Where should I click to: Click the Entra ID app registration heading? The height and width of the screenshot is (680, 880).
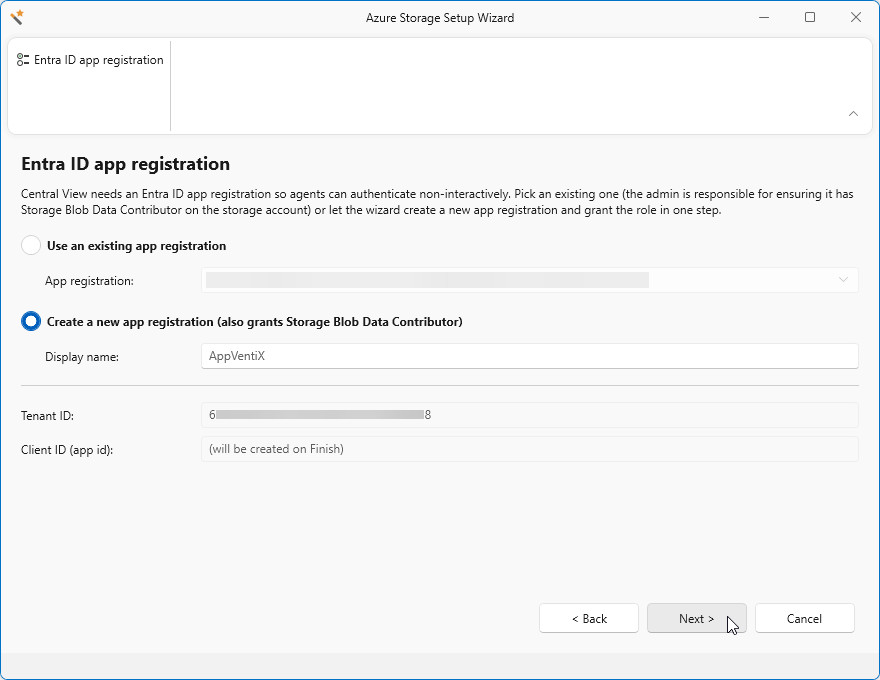pyautogui.click(x=126, y=164)
